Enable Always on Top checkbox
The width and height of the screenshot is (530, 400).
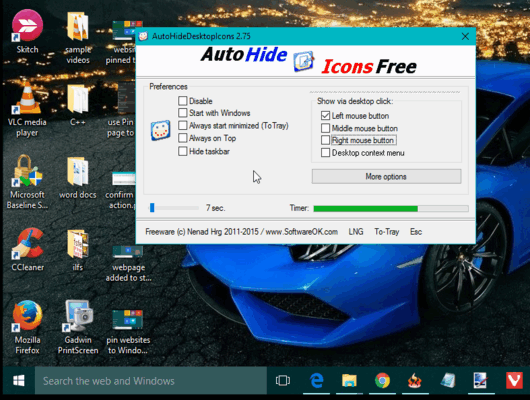183,138
